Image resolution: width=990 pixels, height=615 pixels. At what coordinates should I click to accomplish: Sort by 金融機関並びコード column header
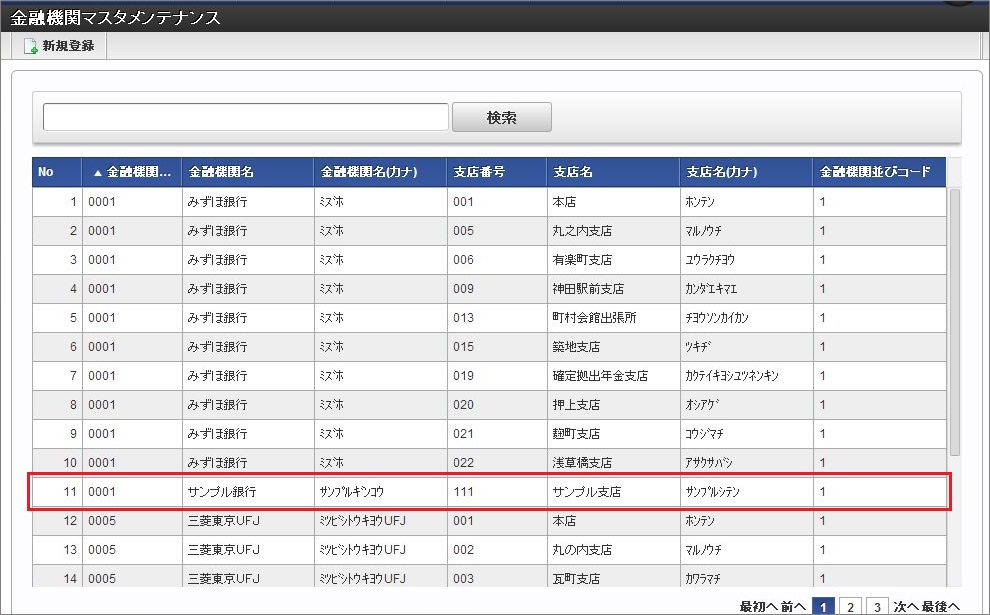[880, 172]
